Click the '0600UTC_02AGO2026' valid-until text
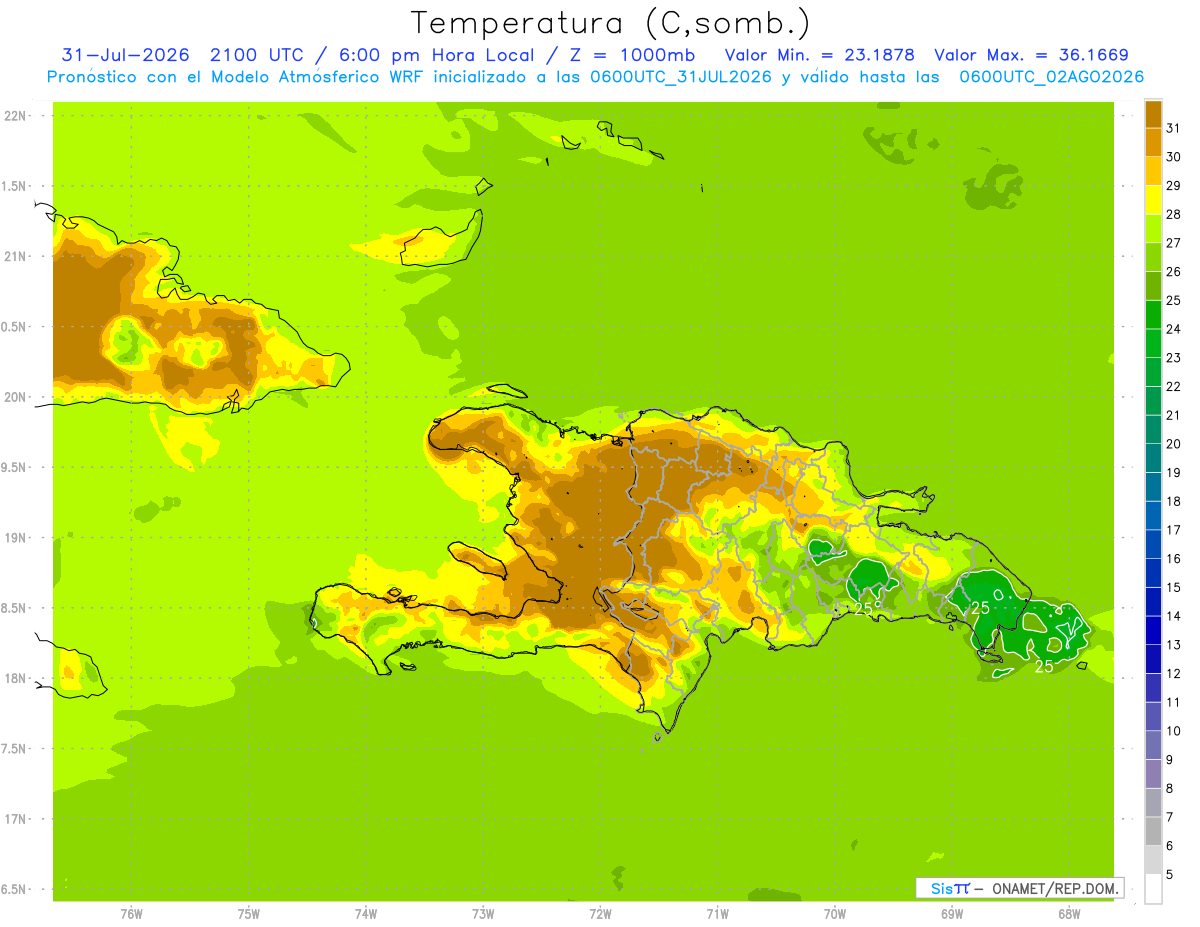The width and height of the screenshot is (1200, 927). pyautogui.click(x=1052, y=77)
